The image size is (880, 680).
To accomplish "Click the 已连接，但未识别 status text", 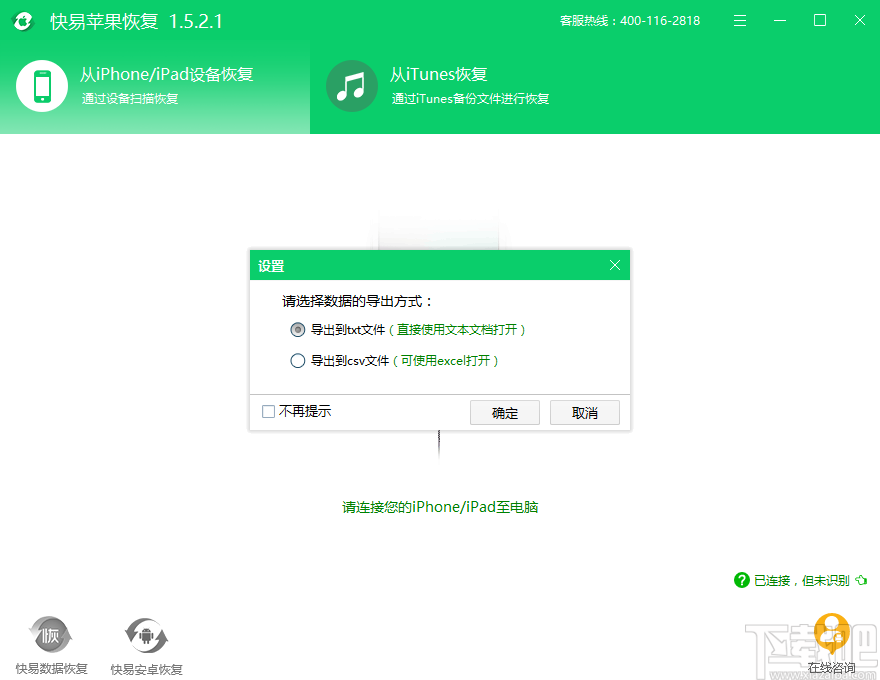I will pyautogui.click(x=801, y=581).
